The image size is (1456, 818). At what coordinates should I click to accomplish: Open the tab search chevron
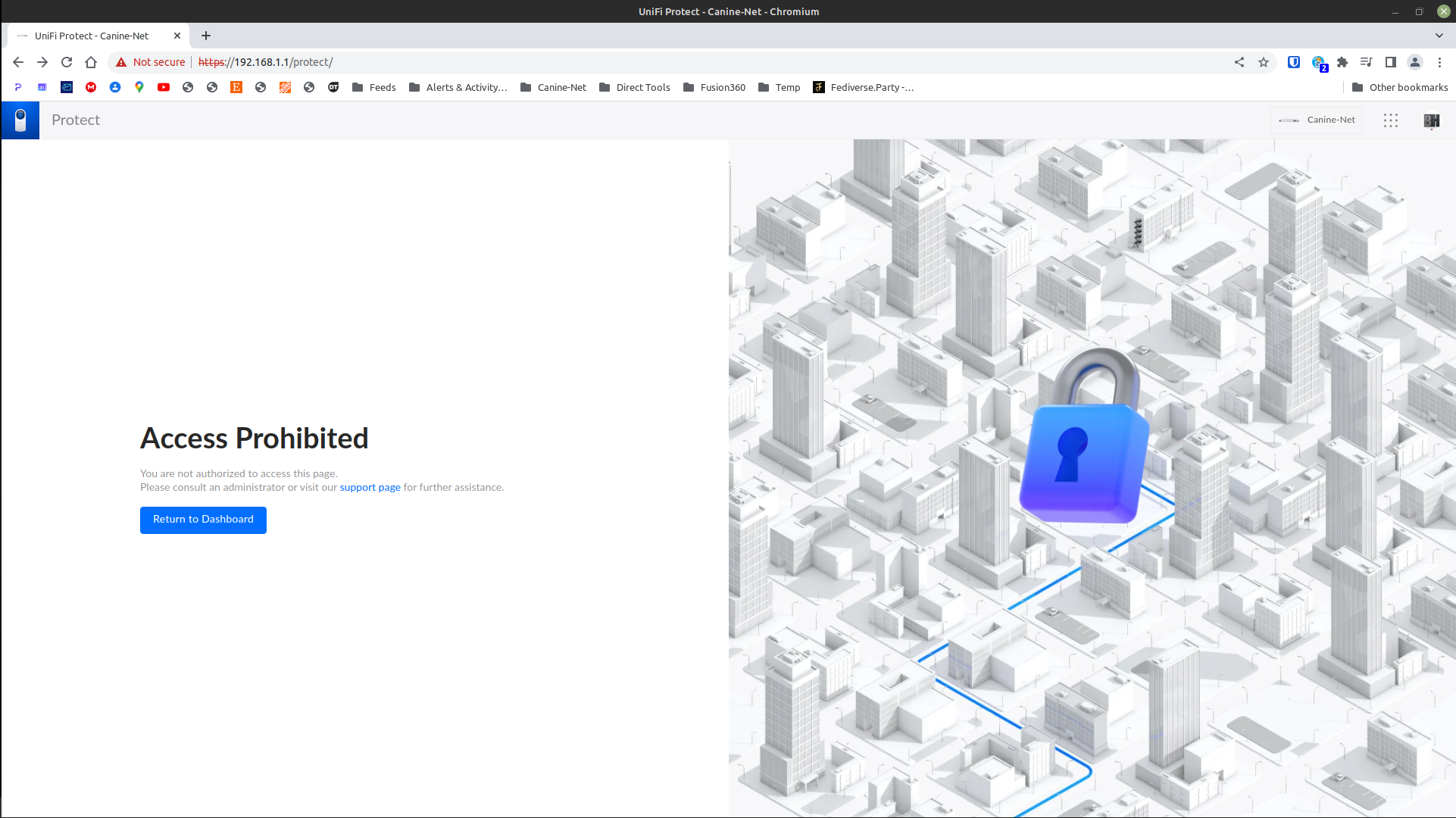click(1439, 36)
